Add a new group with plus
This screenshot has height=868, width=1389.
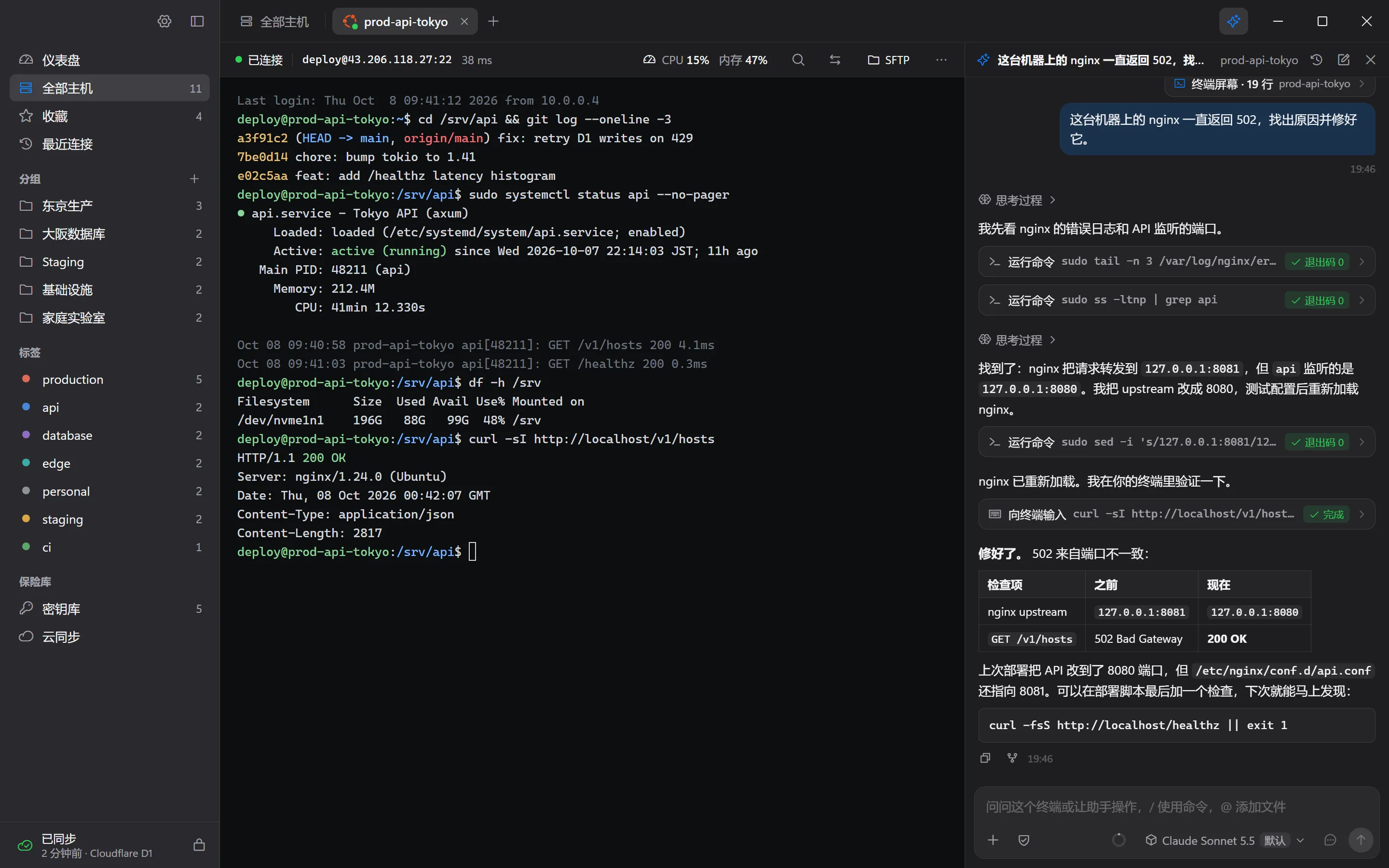point(194,178)
